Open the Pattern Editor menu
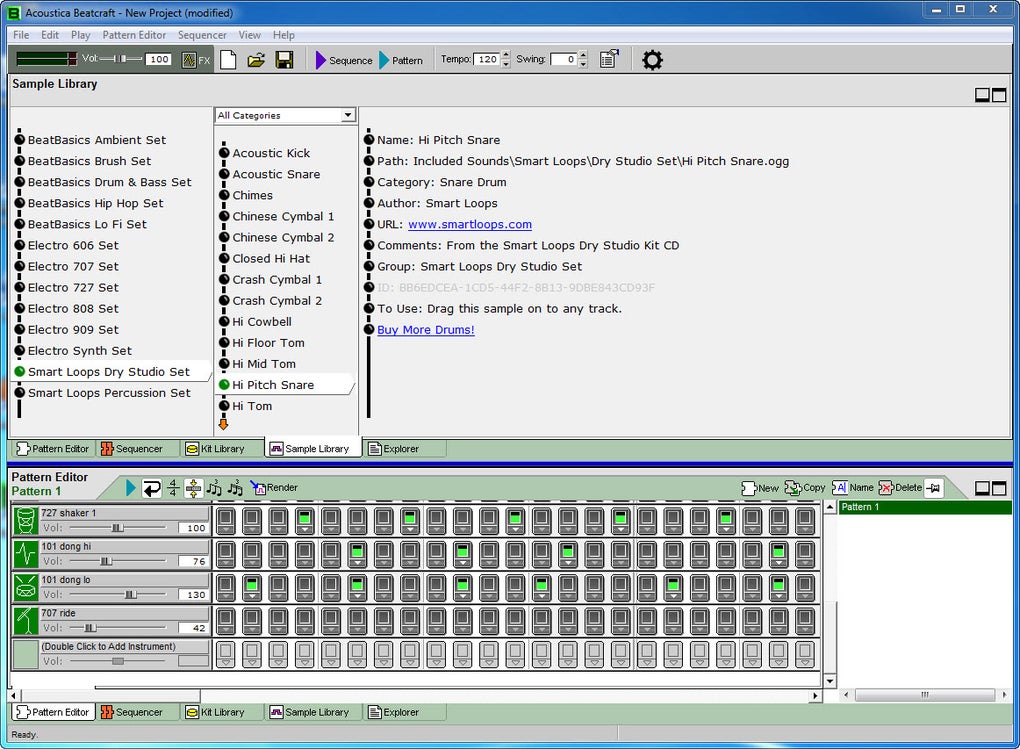The height and width of the screenshot is (749, 1020). [x=134, y=35]
